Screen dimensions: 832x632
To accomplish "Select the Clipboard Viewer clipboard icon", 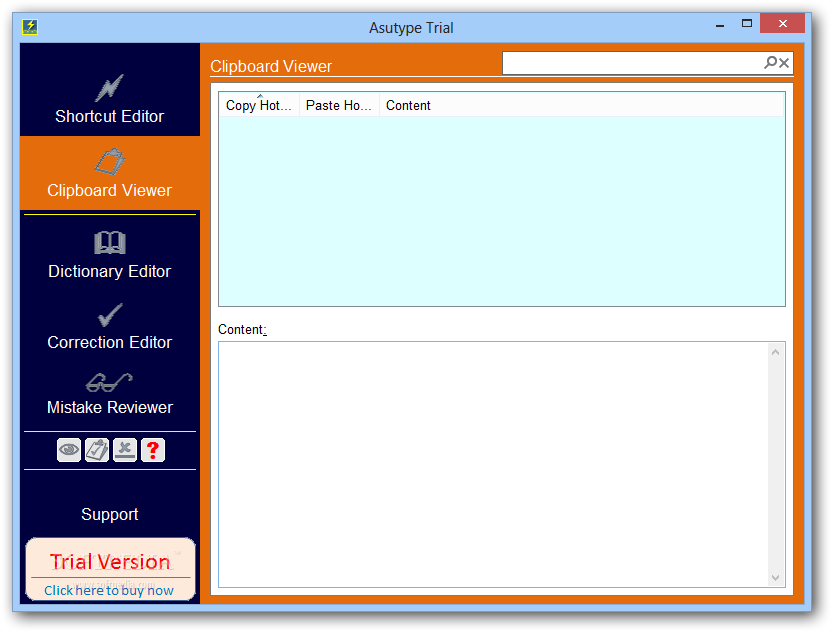I will (110, 162).
